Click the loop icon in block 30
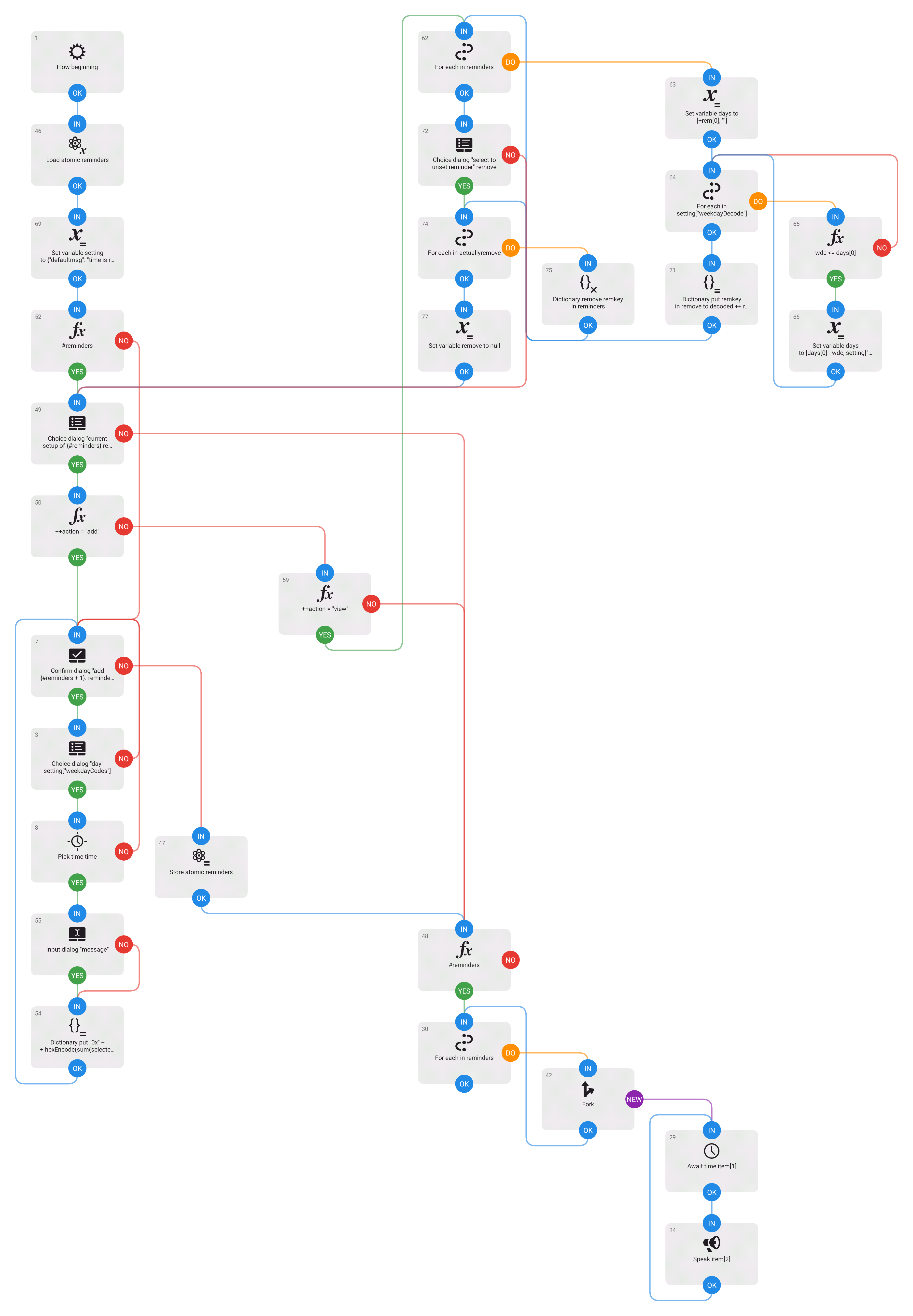 [x=464, y=1042]
